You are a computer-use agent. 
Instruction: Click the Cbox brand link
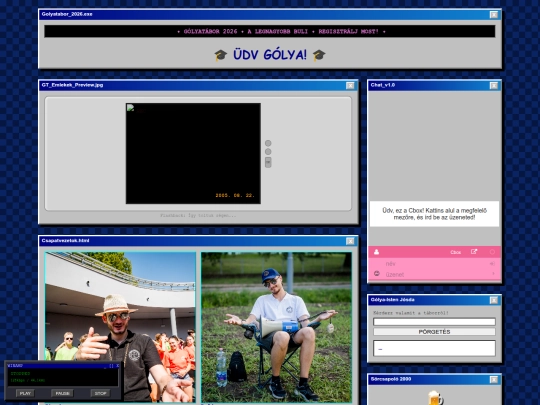coord(455,252)
